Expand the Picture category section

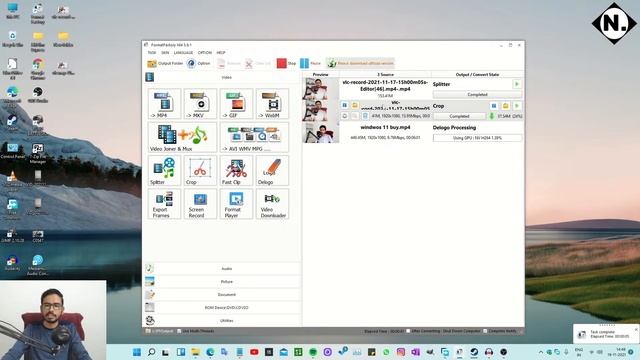(222, 282)
